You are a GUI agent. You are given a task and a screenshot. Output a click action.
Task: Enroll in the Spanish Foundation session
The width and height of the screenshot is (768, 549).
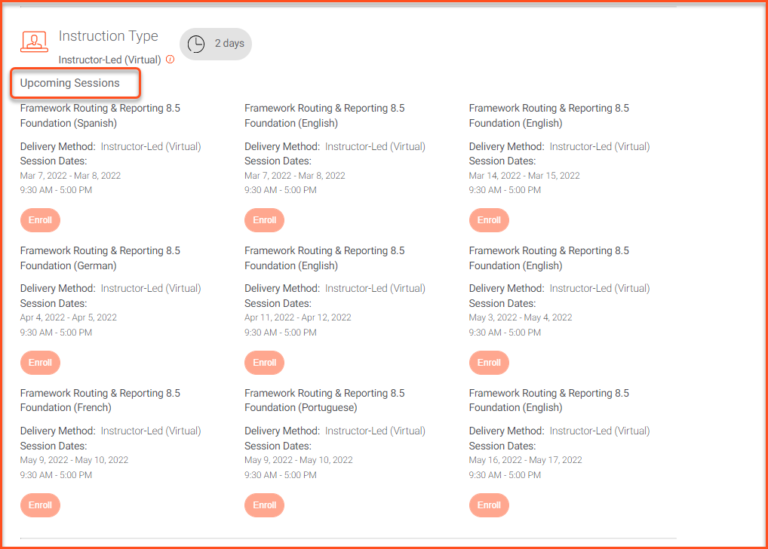click(40, 220)
